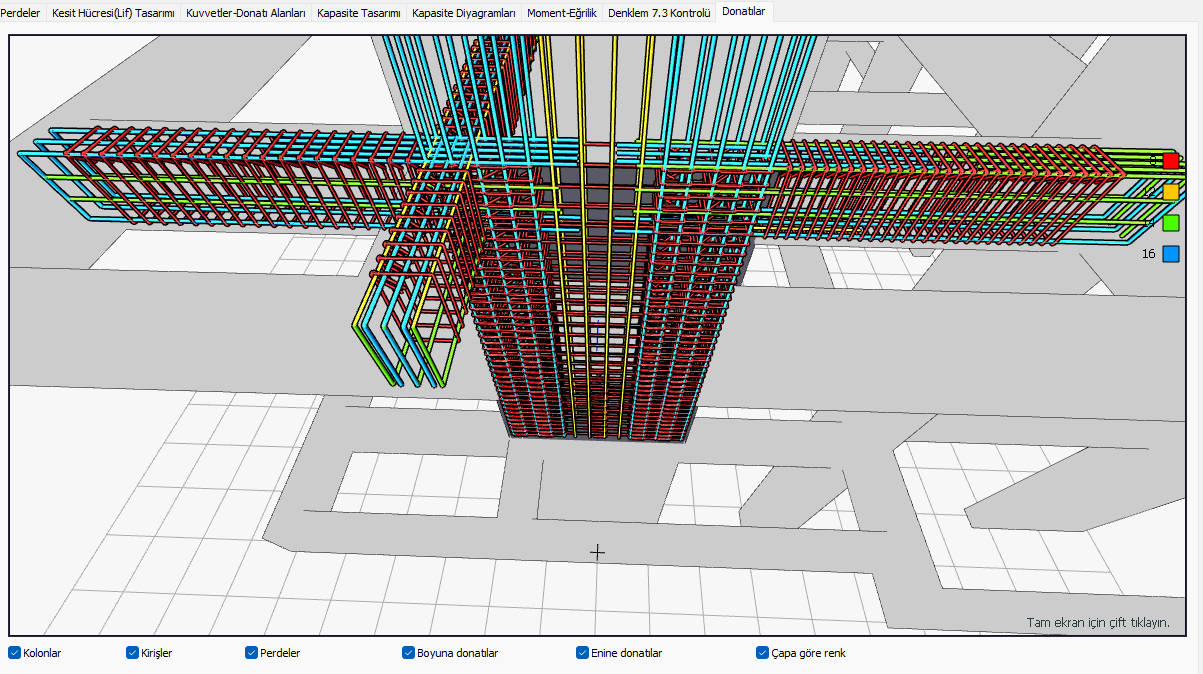Open the Denklem 7.3 Kontrolü tab

point(659,13)
